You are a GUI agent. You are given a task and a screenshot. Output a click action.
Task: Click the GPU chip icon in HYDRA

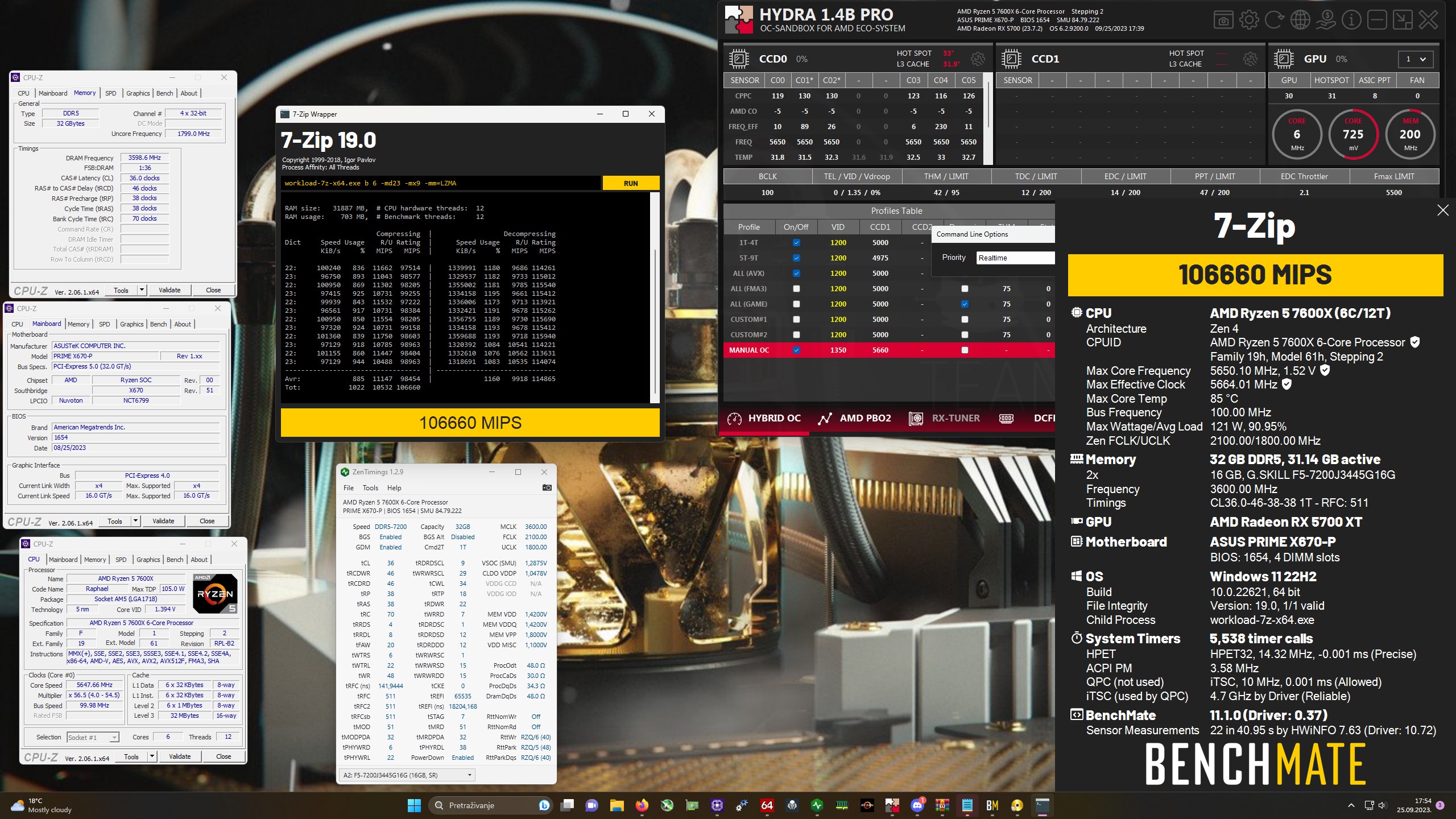click(x=1284, y=59)
